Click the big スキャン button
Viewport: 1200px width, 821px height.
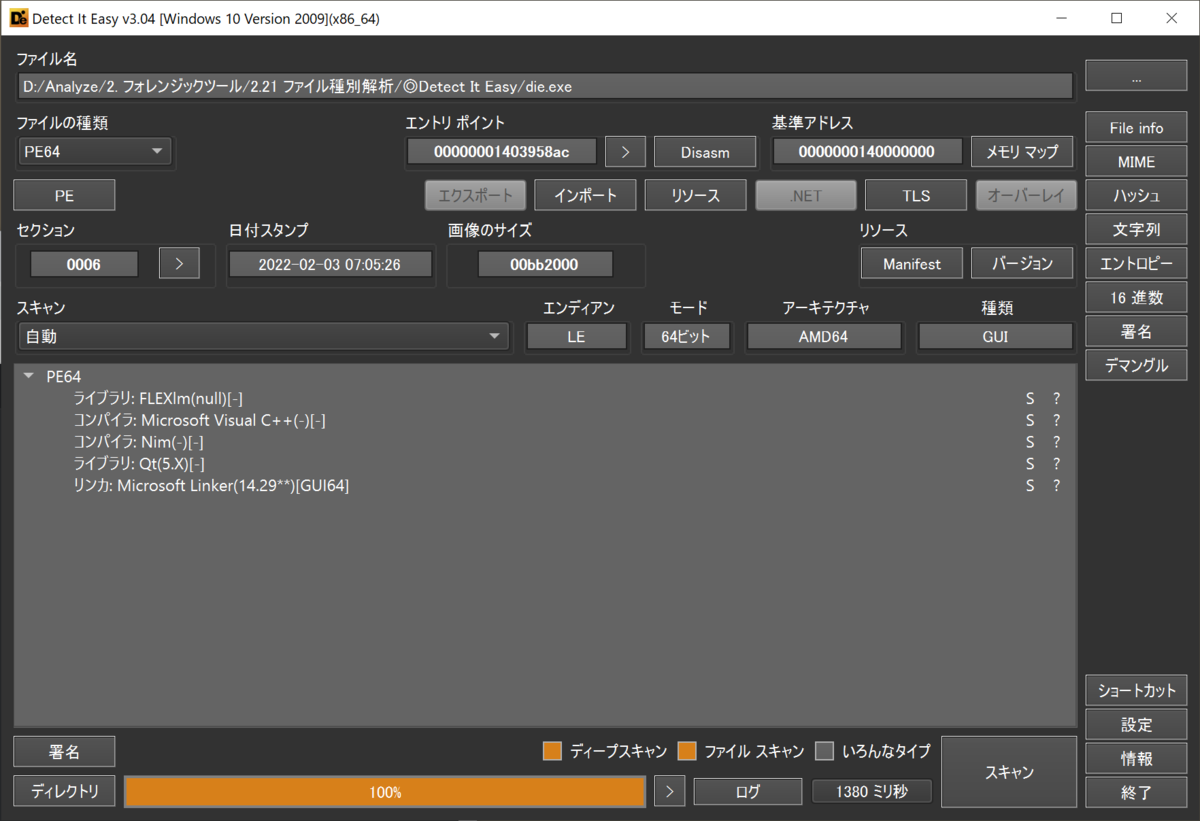(1009, 772)
